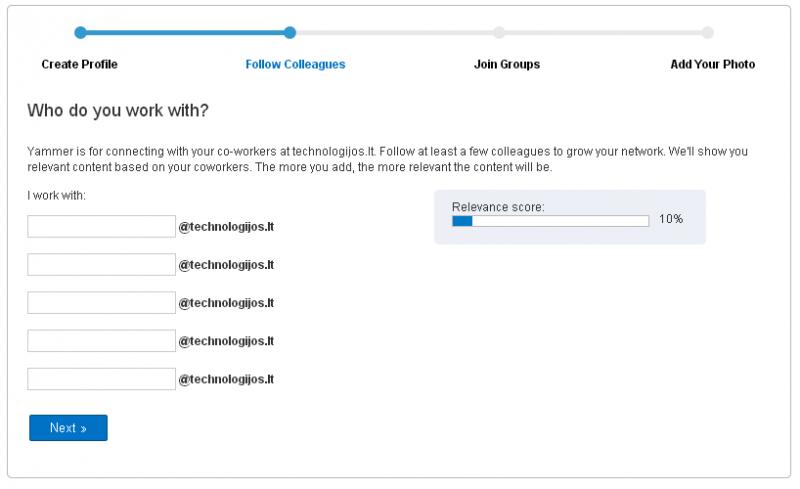The width and height of the screenshot is (800, 489).
Task: Click the Follow Colleagues step dot
Action: point(290,33)
